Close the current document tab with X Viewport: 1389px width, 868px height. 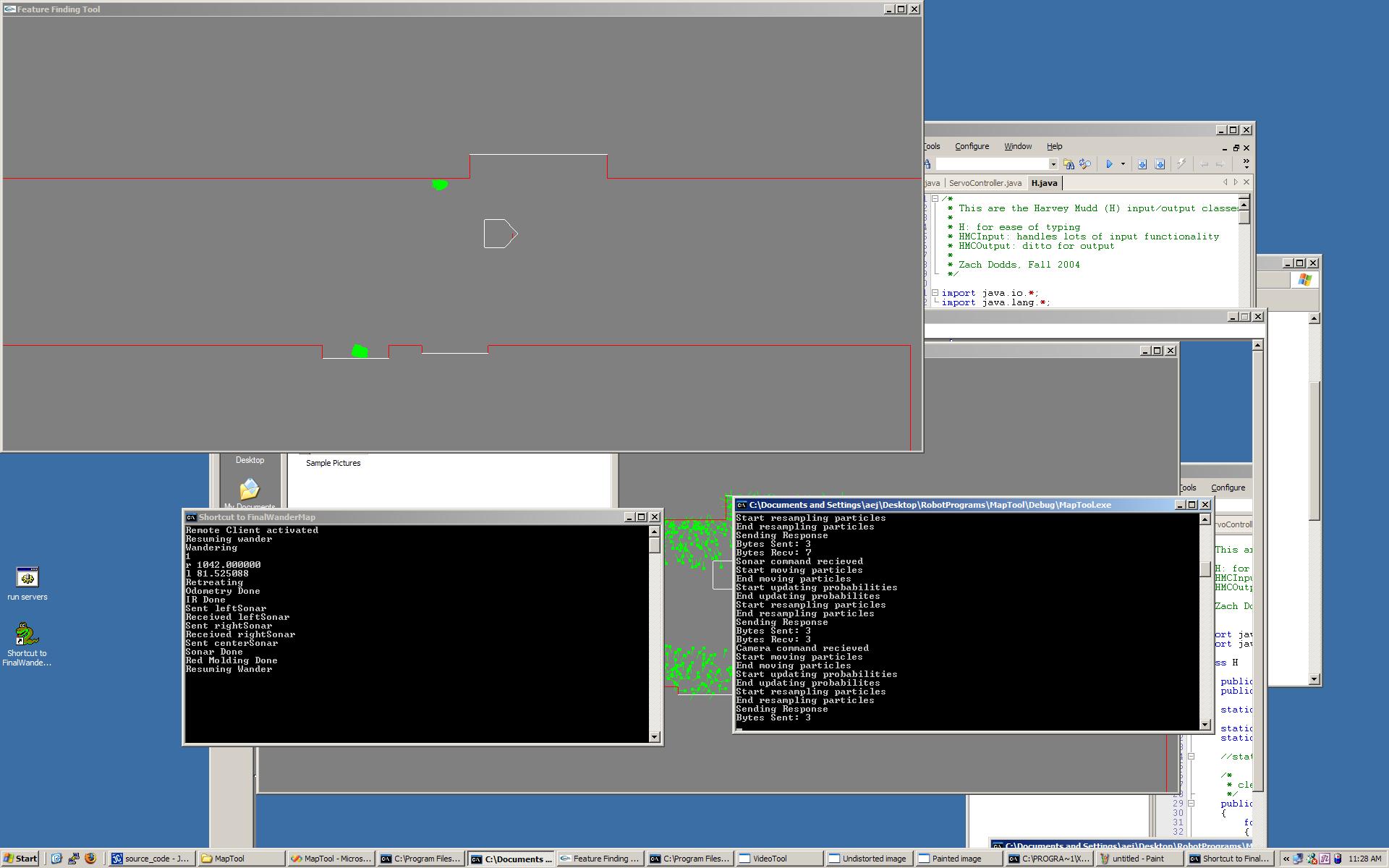pos(1246,182)
